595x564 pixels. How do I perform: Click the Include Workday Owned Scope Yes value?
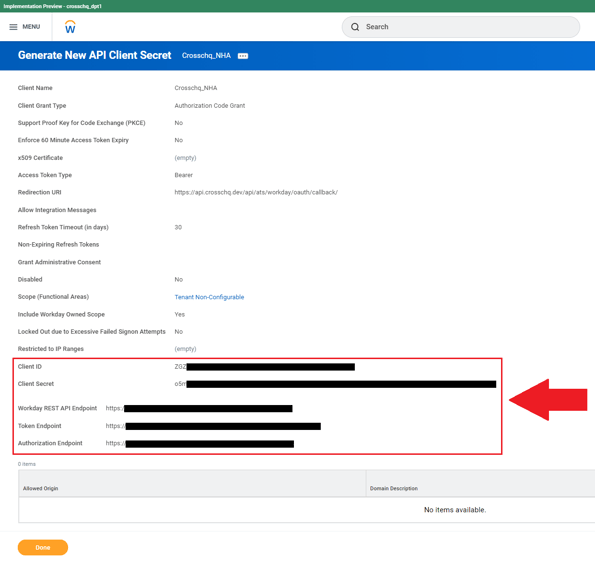click(x=179, y=315)
